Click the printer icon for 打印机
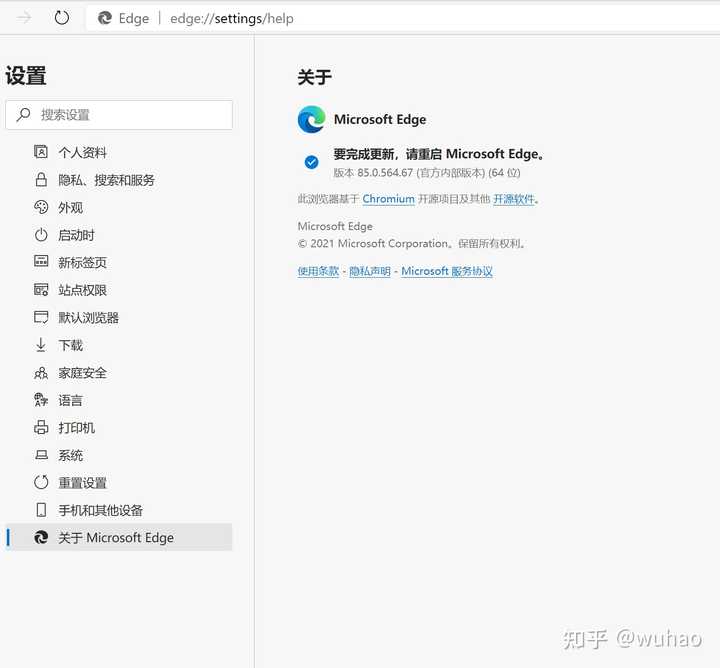 click(41, 427)
